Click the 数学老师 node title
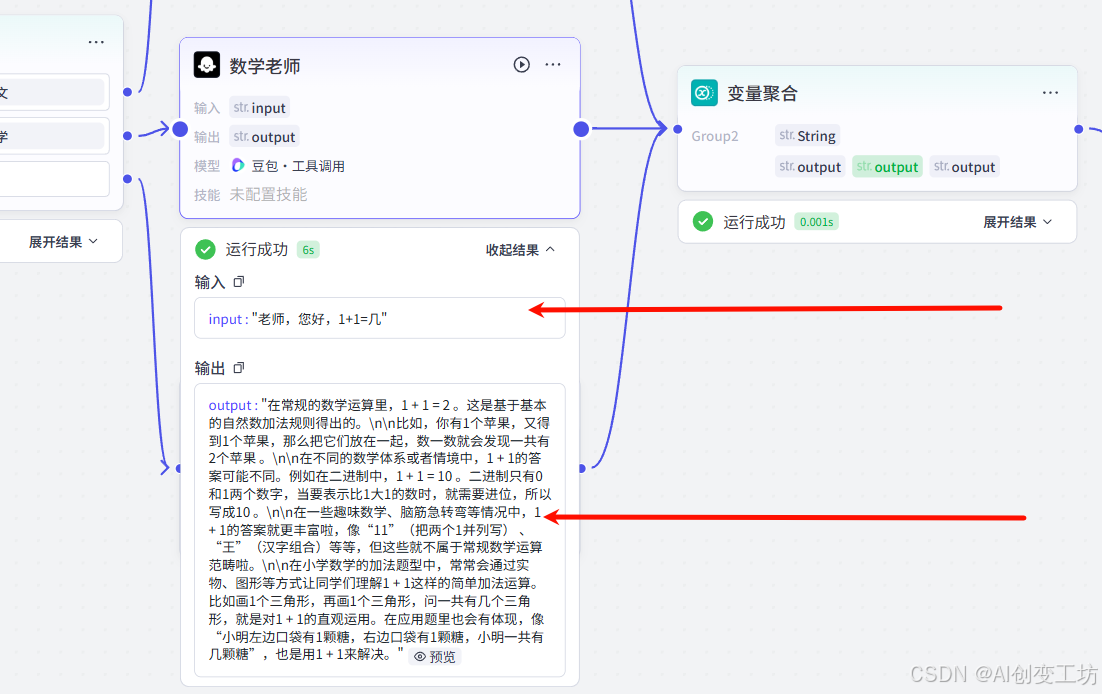 click(265, 66)
